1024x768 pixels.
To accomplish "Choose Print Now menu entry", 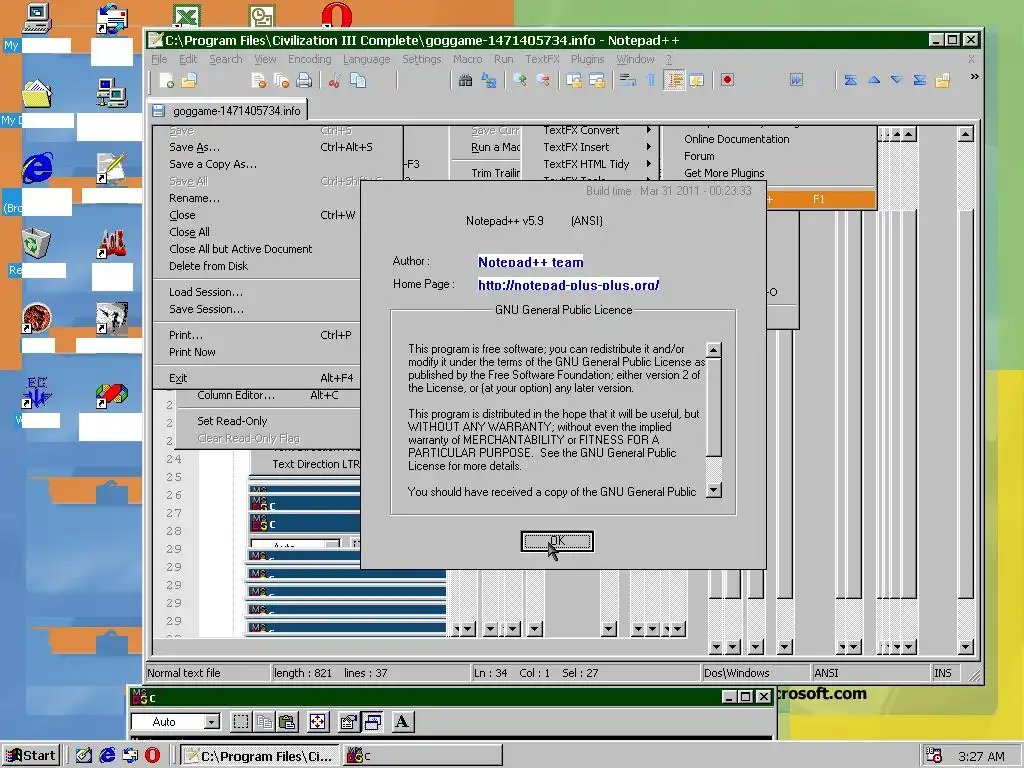I will 258,352.
